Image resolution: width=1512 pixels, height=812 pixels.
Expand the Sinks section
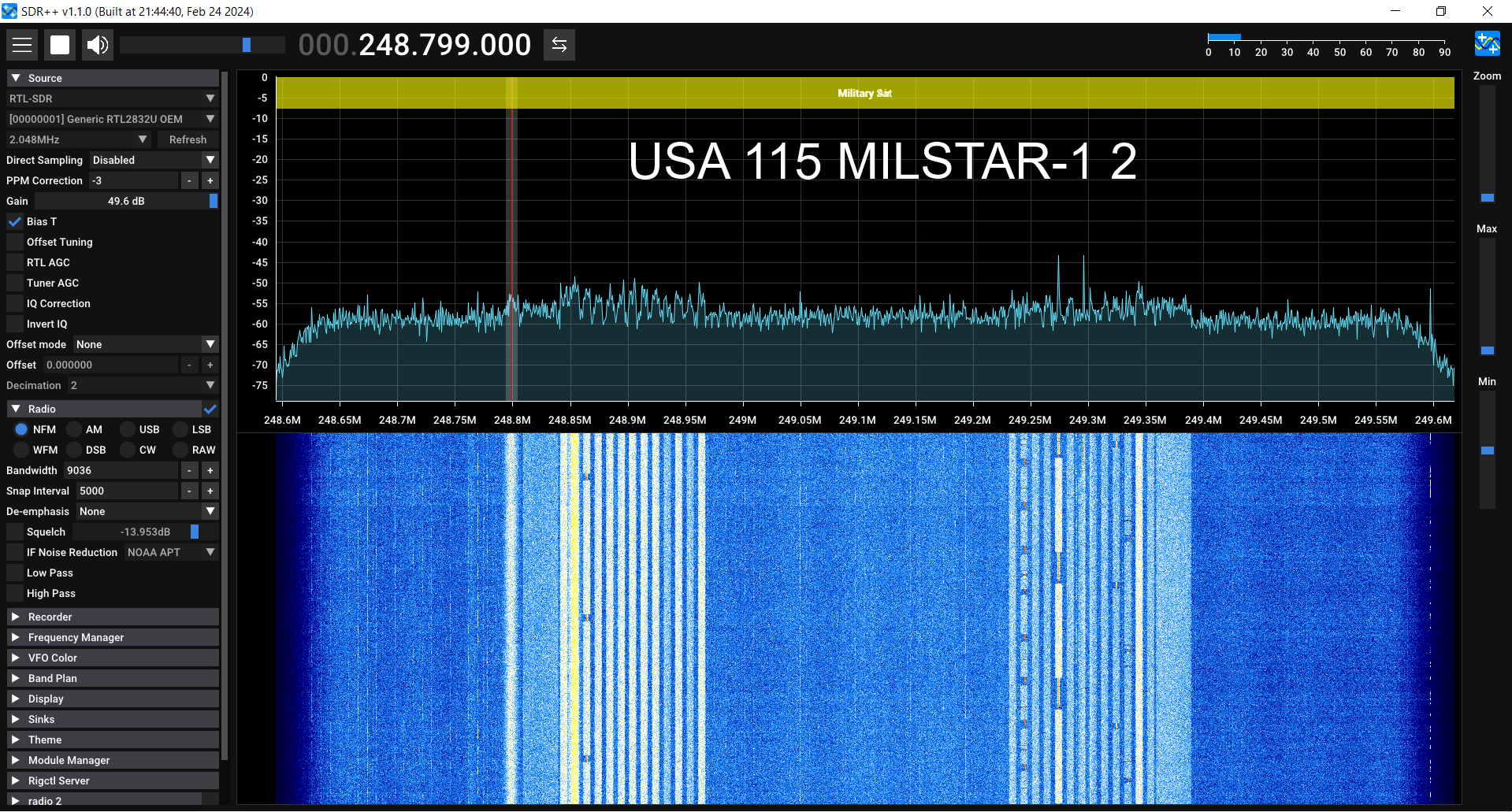(x=113, y=719)
